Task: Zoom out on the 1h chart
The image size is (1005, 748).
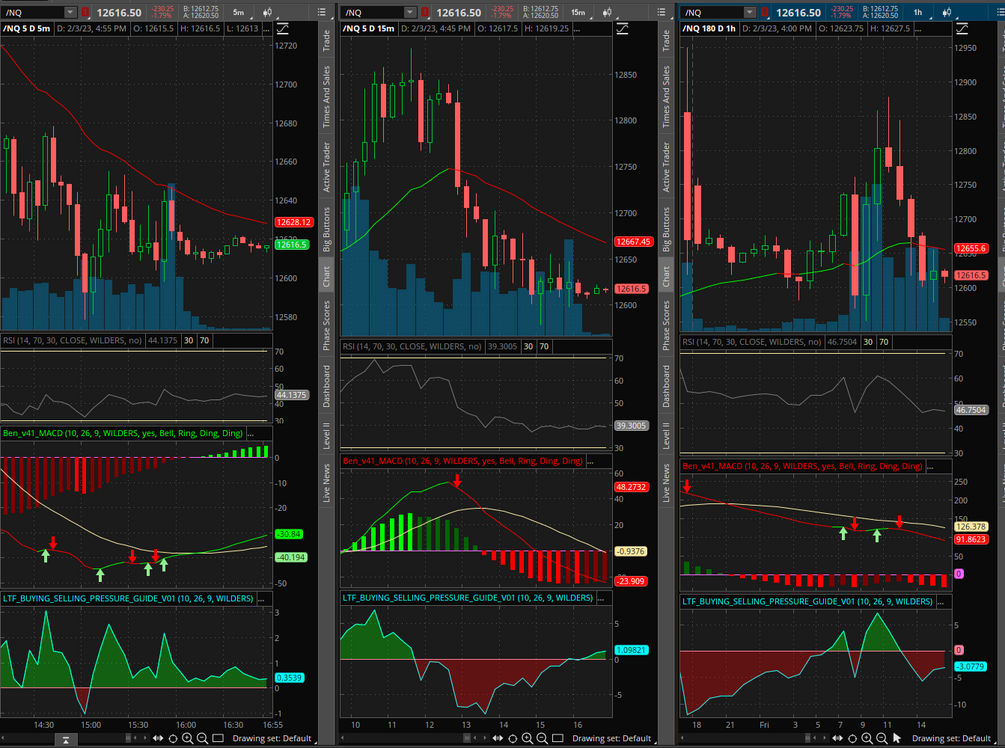Action: point(882,738)
